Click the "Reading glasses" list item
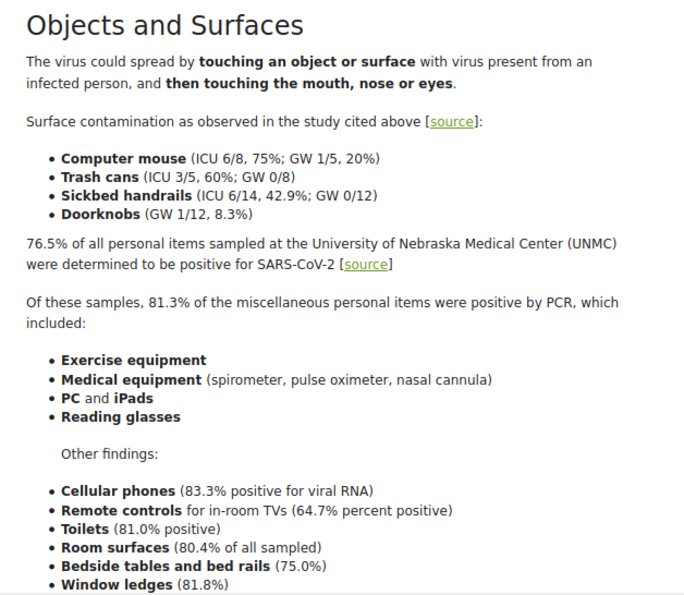The image size is (684, 595). (120, 417)
